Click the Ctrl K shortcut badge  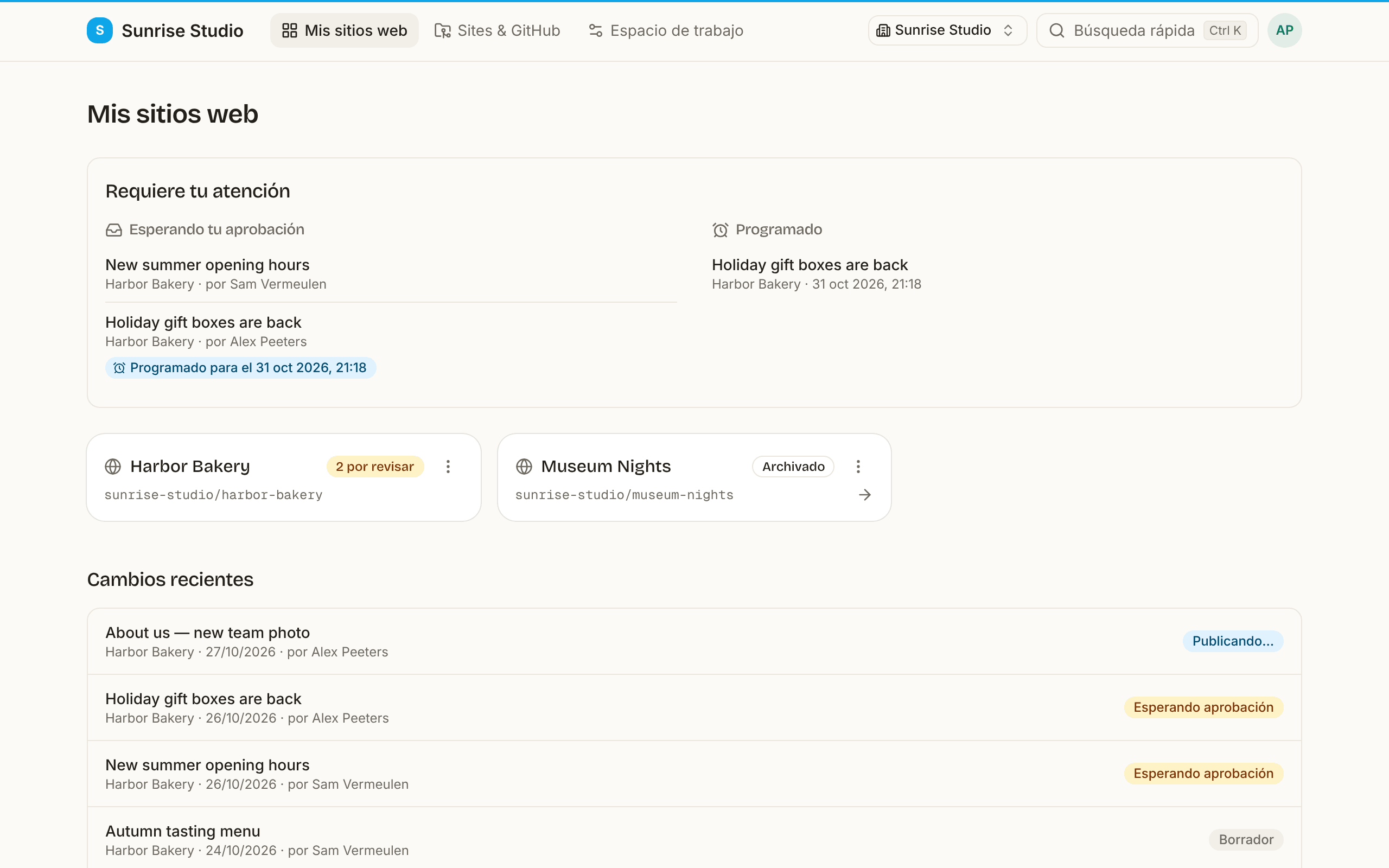click(1225, 30)
